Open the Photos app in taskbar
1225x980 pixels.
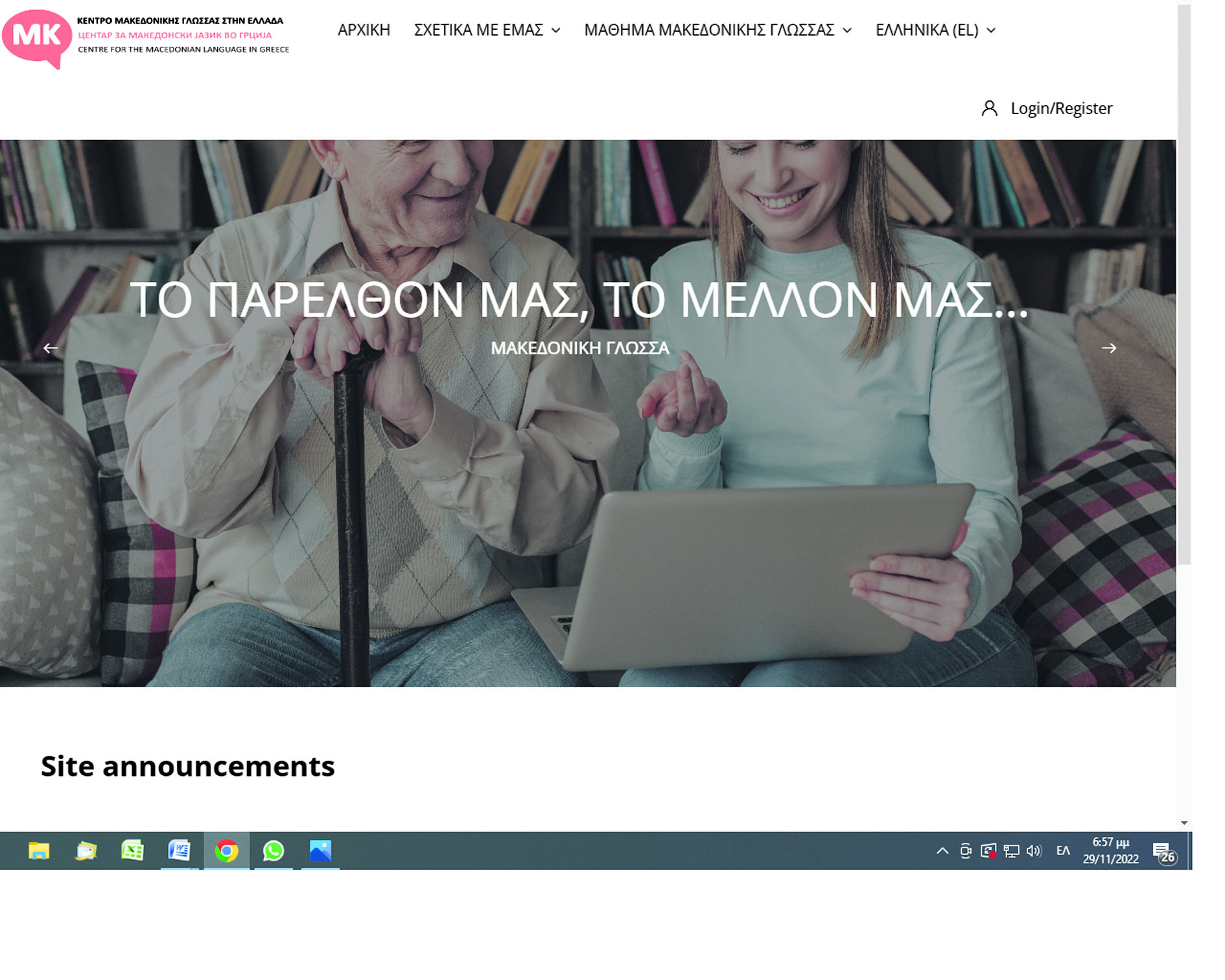[x=320, y=850]
